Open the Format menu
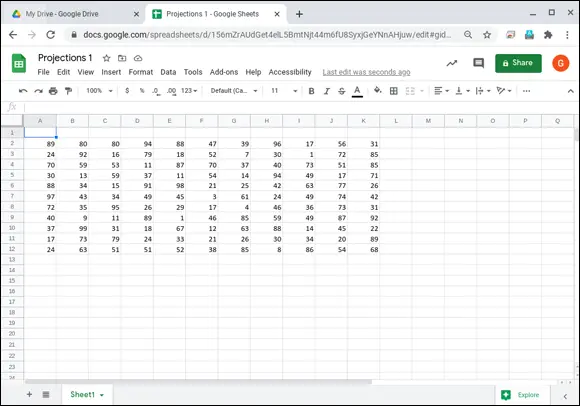Viewport: 580px width, 406px height. 141,72
